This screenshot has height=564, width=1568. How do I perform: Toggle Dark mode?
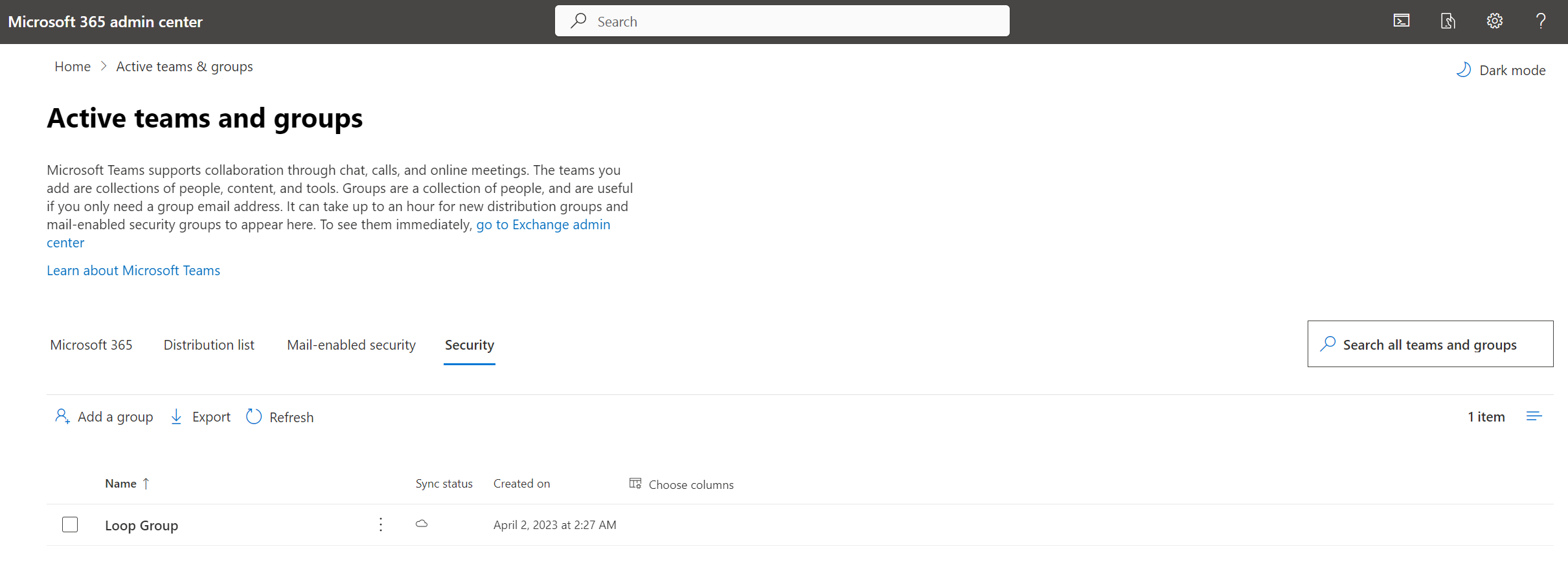pyautogui.click(x=1501, y=70)
